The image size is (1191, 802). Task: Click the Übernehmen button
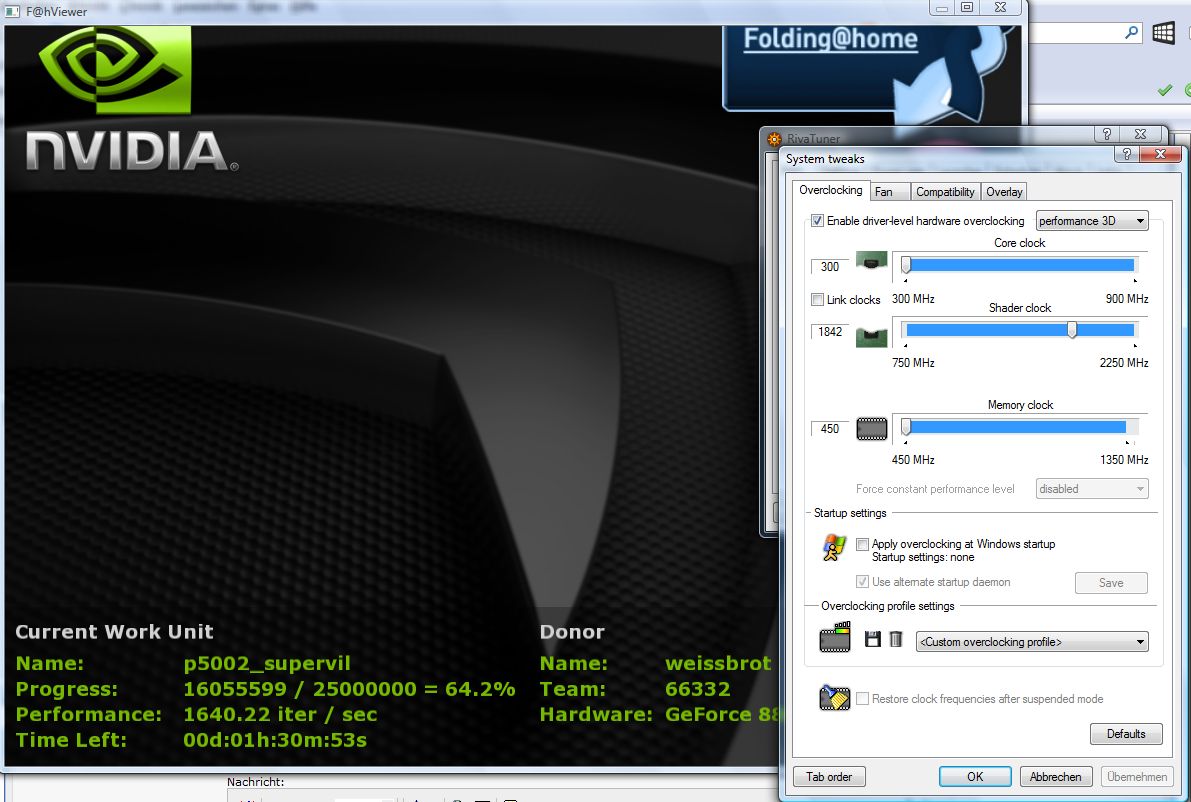1137,776
